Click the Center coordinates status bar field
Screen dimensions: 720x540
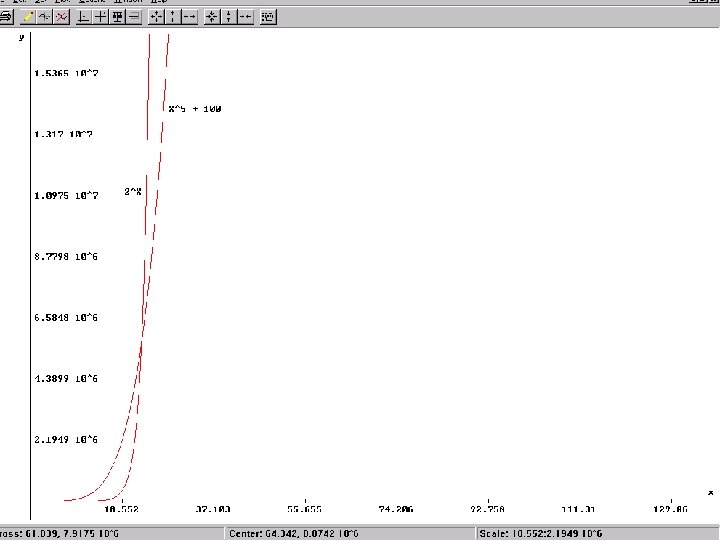coord(350,534)
